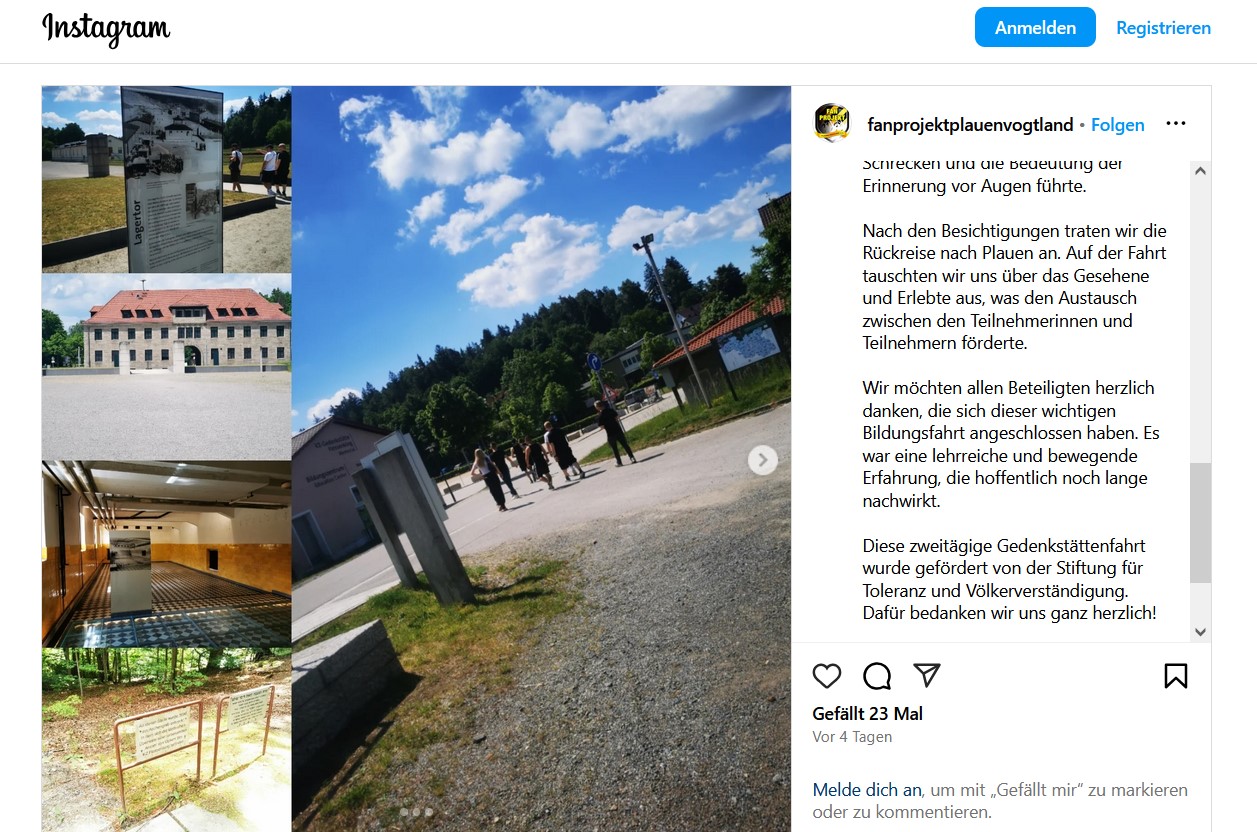This screenshot has width=1257, height=832.
Task: Share post via paper plane icon
Action: pos(927,676)
